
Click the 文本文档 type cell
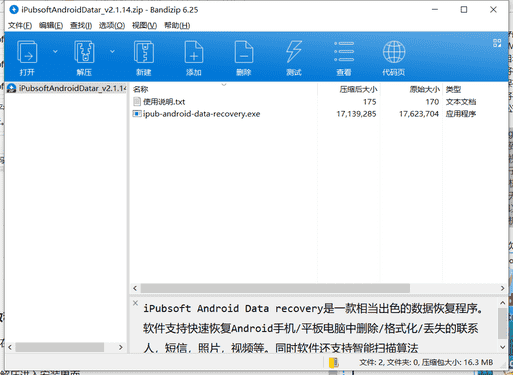(x=461, y=102)
